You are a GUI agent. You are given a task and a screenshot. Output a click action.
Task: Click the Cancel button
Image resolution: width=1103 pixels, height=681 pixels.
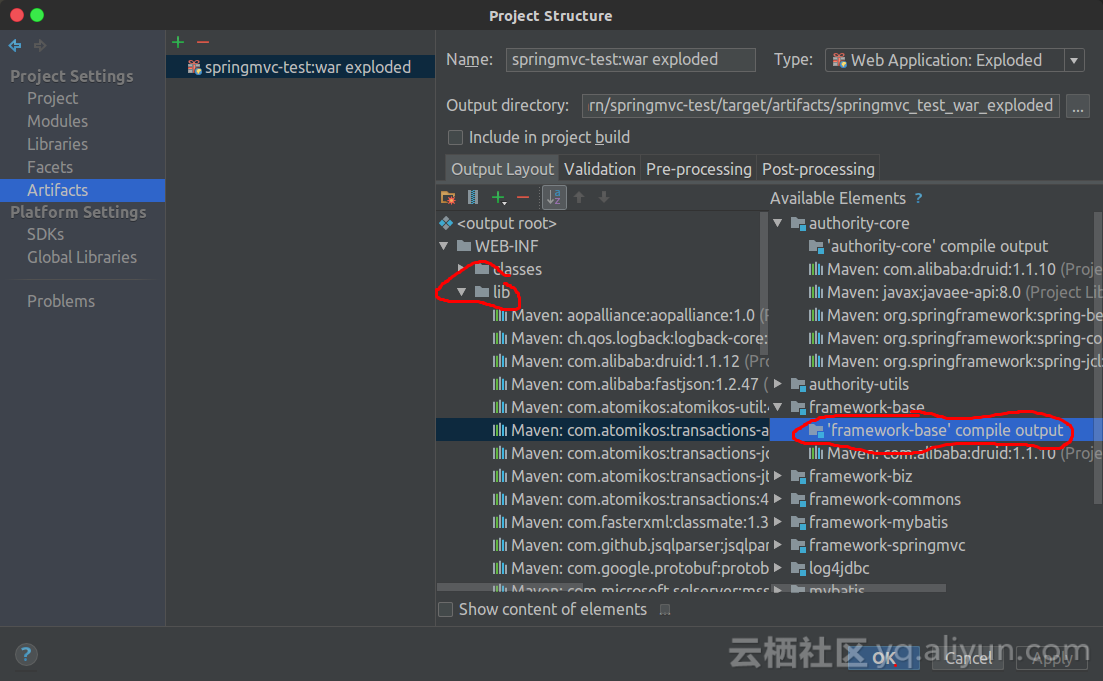969,658
